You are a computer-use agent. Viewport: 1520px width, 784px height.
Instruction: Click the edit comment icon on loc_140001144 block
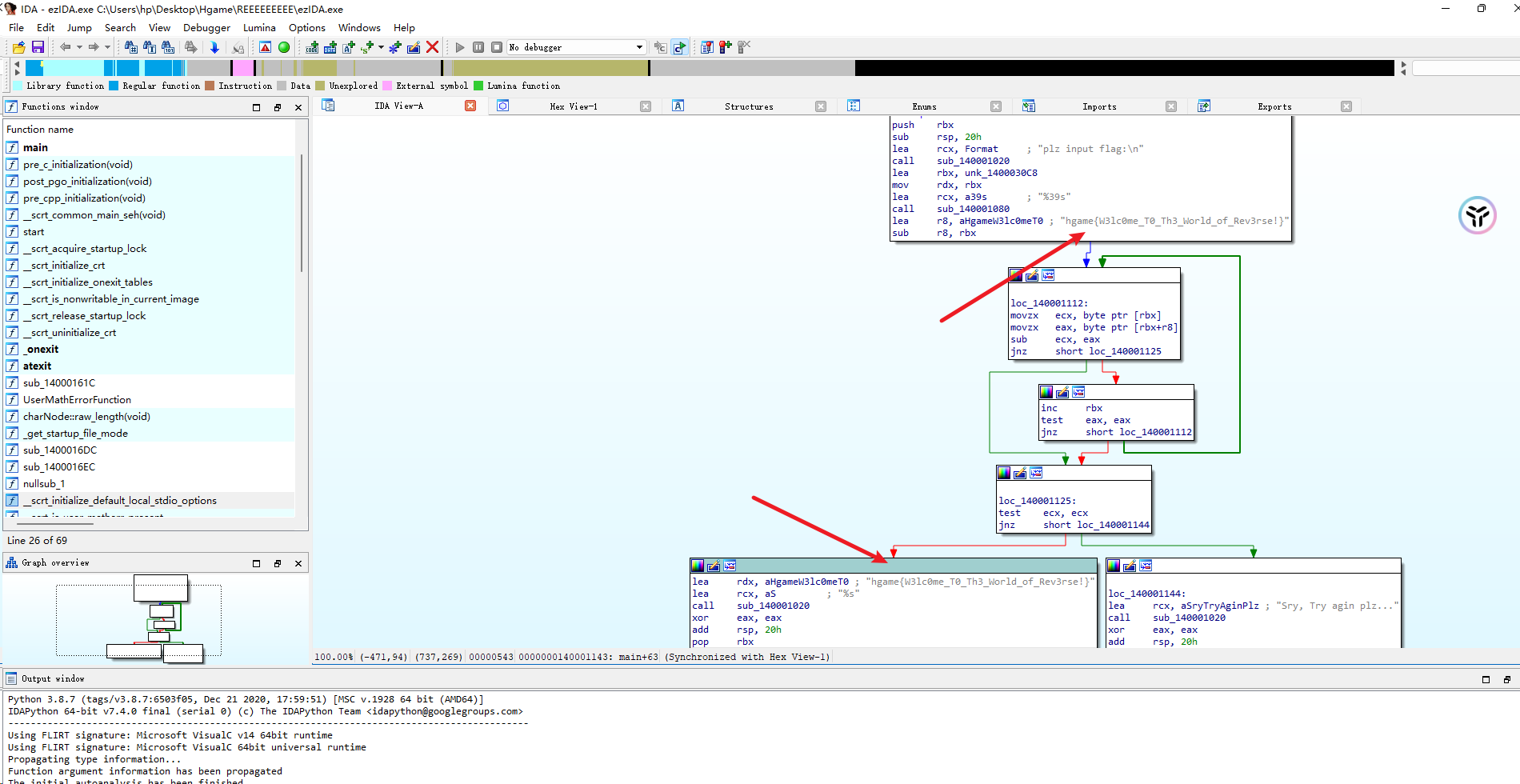(x=1130, y=566)
